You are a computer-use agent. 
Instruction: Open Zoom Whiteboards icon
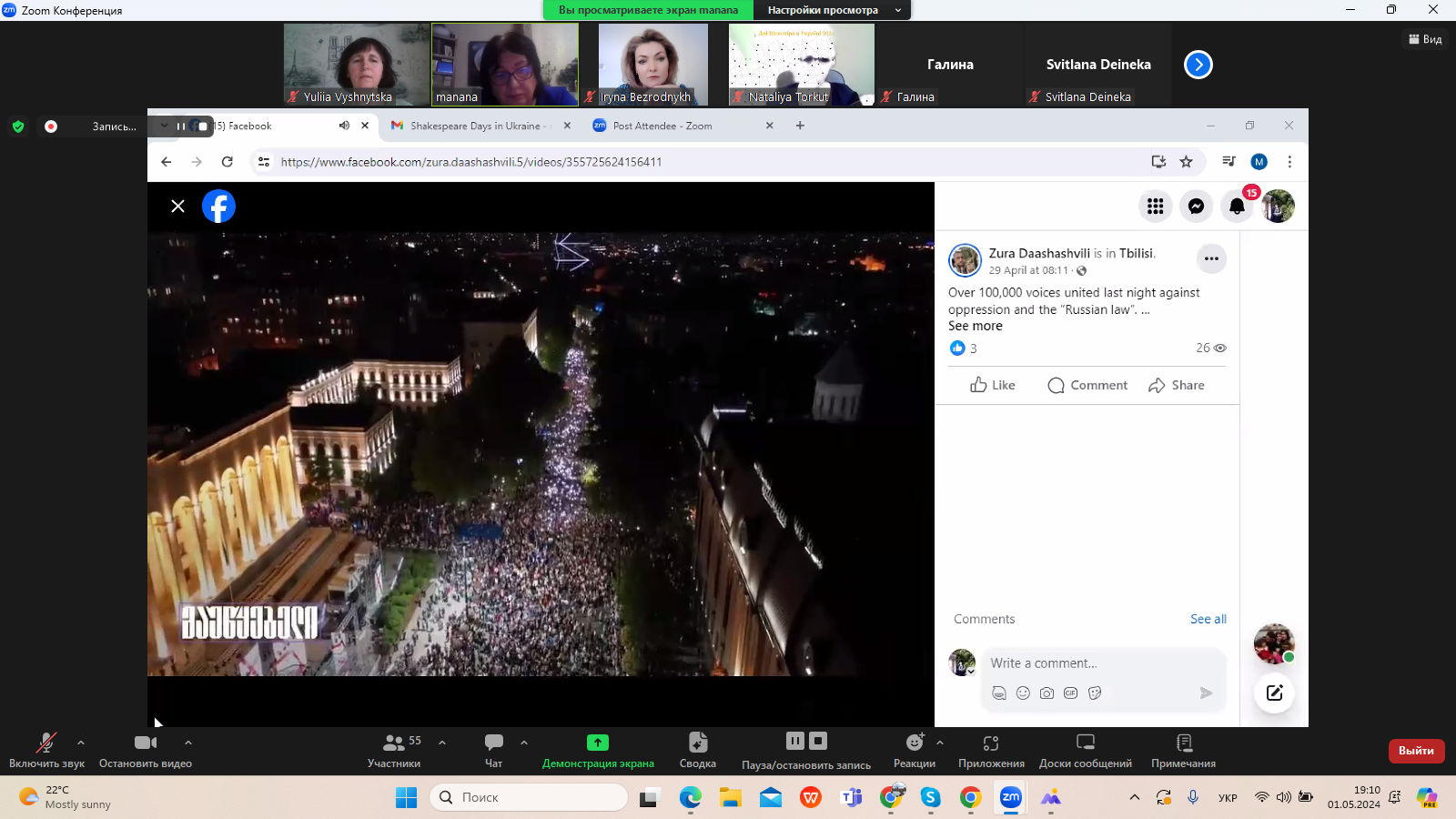(x=1085, y=749)
